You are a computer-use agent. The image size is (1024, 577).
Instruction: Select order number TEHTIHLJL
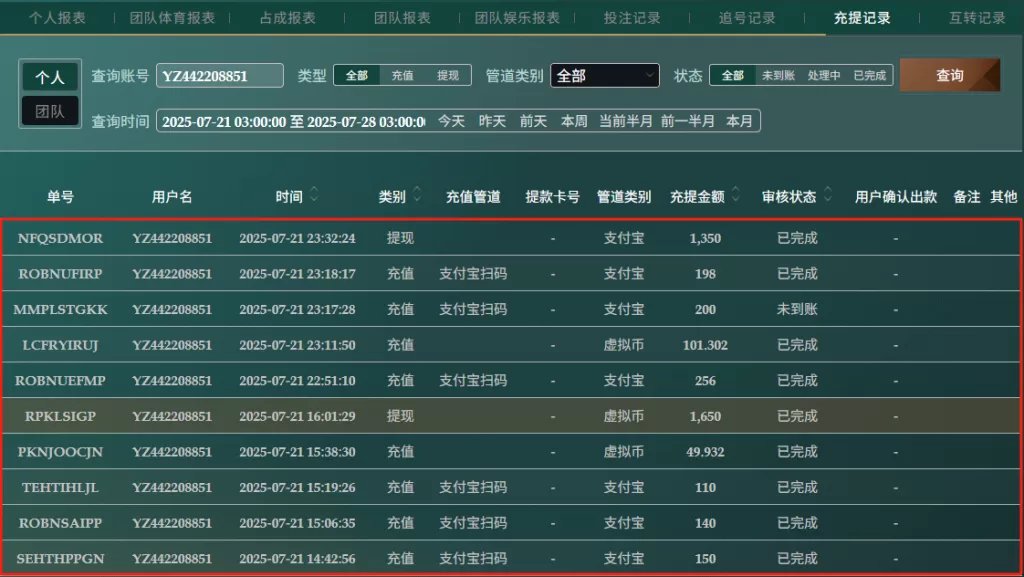click(x=60, y=488)
